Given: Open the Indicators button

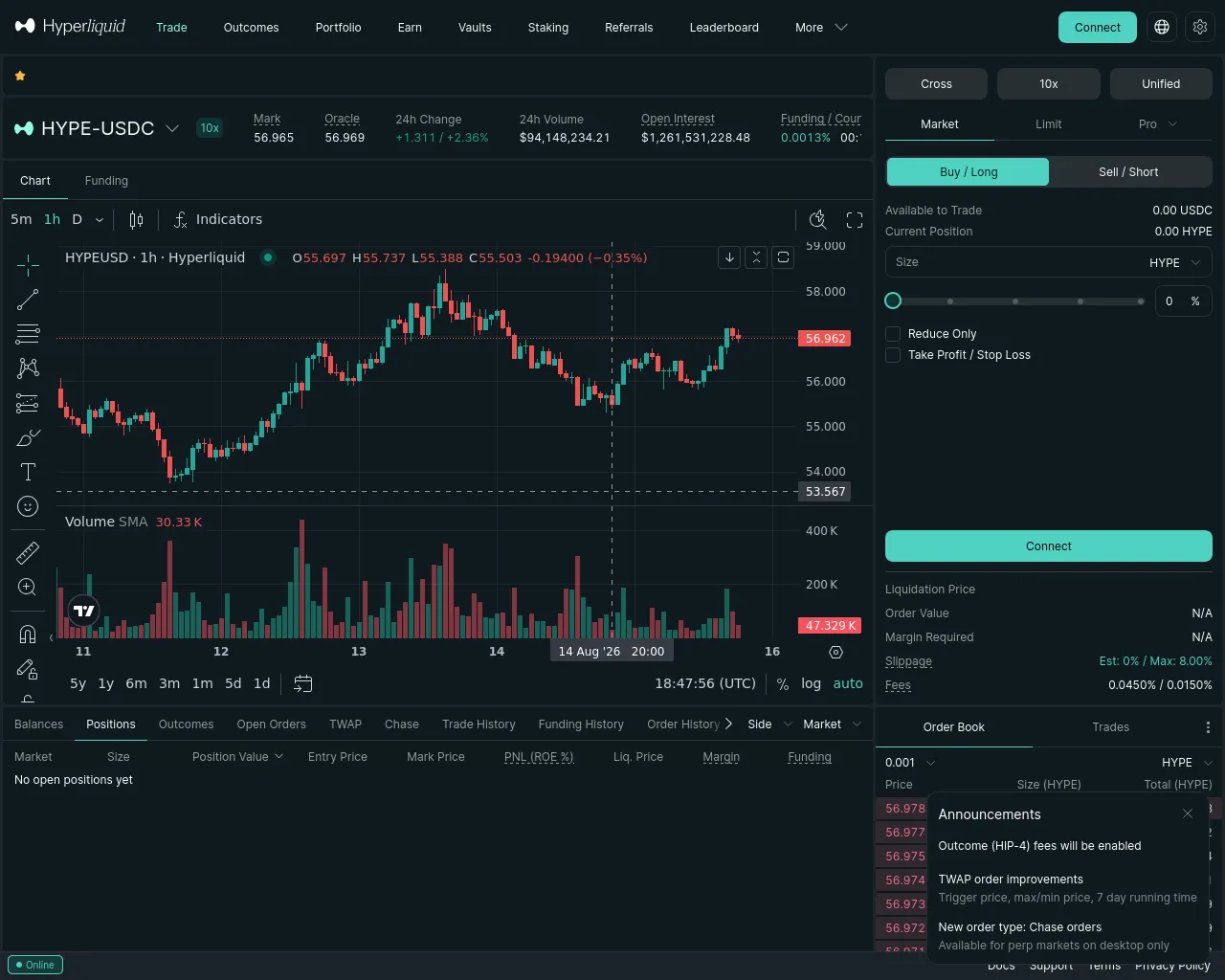Looking at the screenshot, I should (218, 219).
